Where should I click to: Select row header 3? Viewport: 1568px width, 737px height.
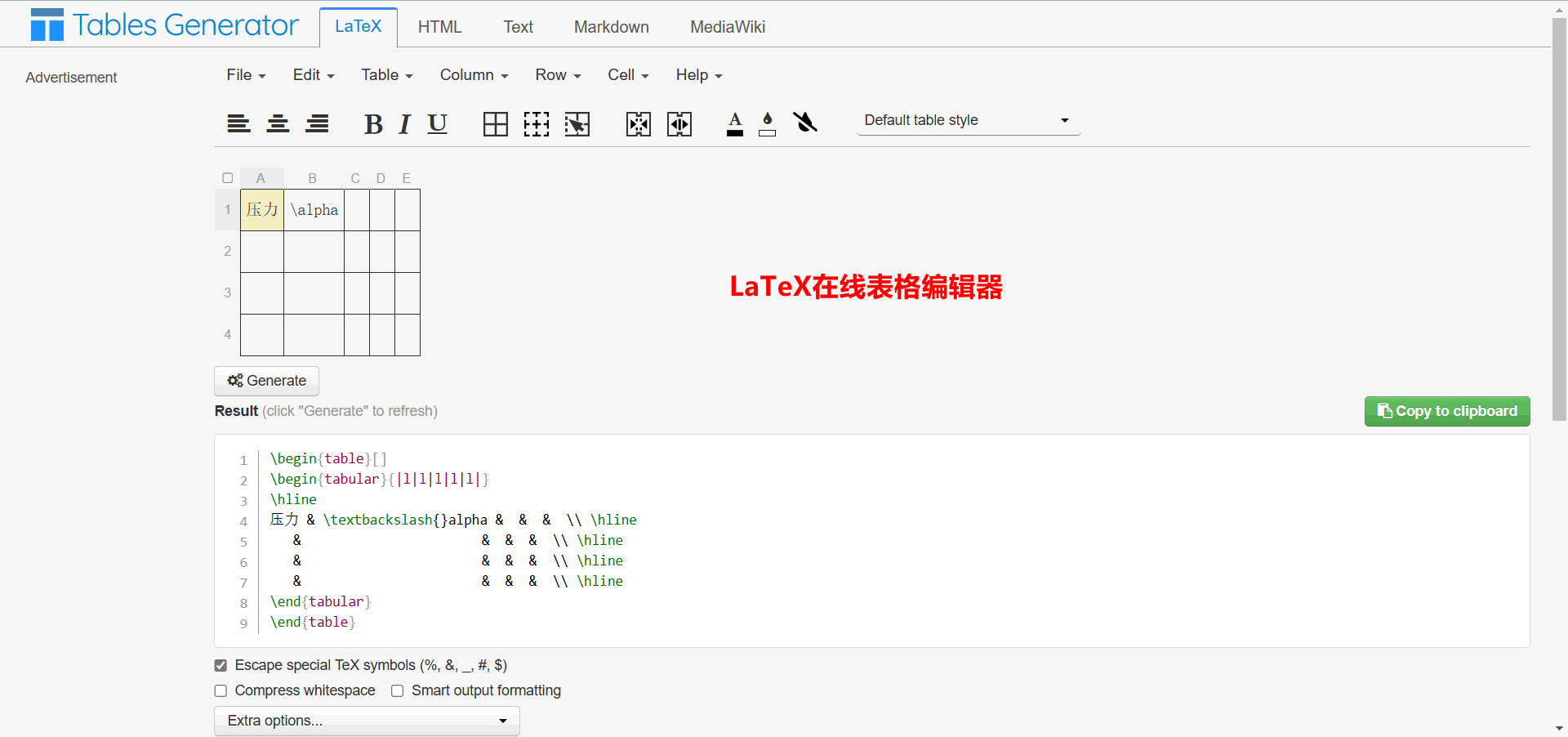(x=227, y=293)
